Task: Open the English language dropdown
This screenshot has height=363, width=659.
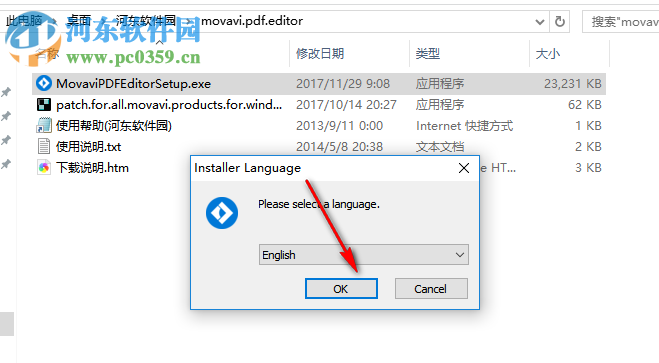Action: (x=364, y=255)
